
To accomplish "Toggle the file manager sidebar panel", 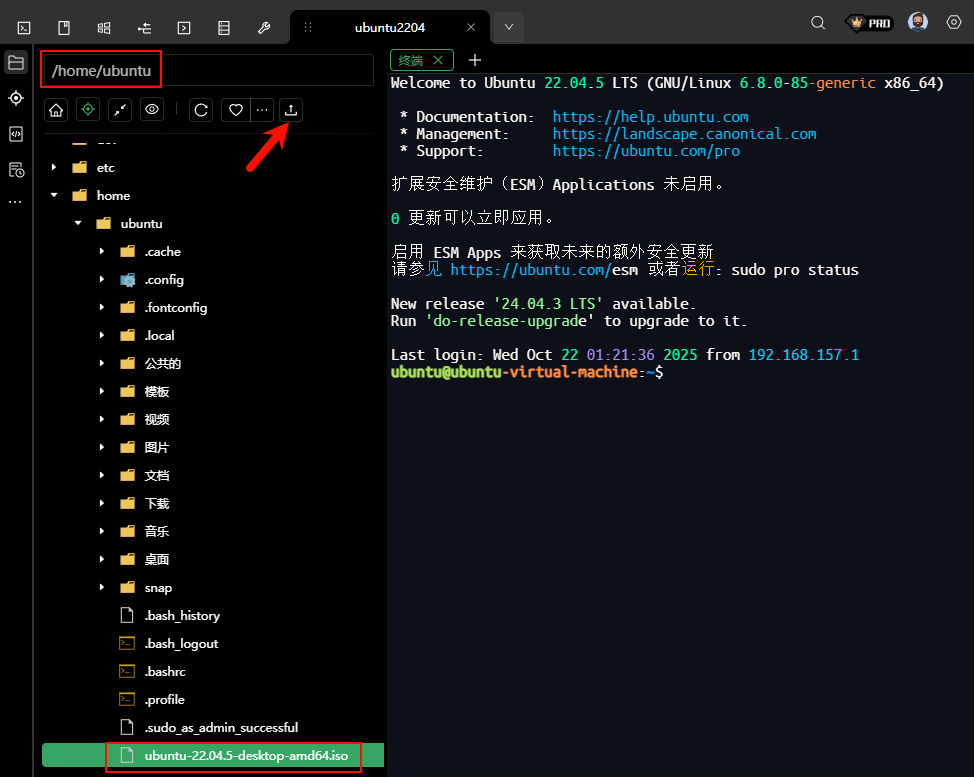I will tap(16, 62).
